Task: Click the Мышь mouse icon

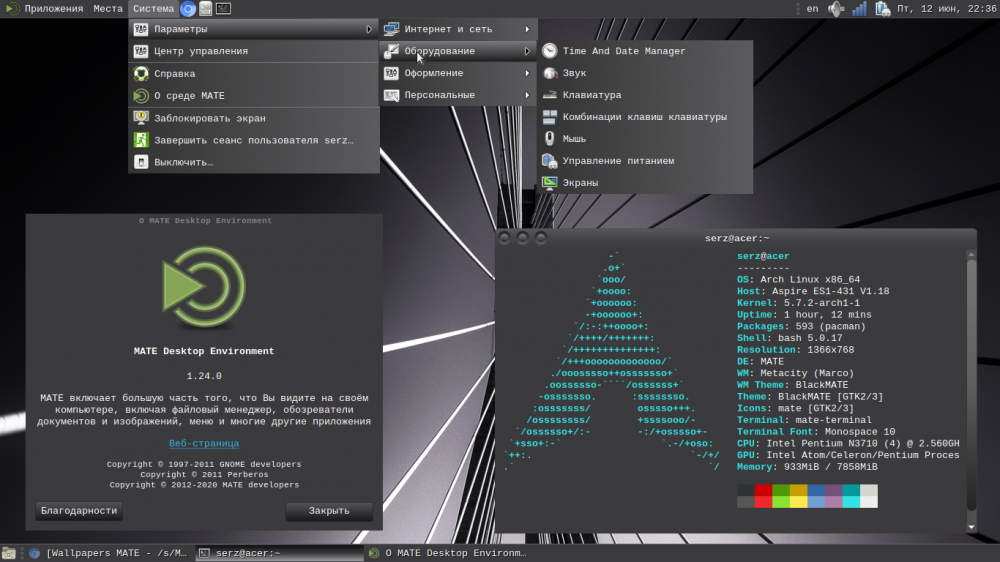Action: (550, 138)
